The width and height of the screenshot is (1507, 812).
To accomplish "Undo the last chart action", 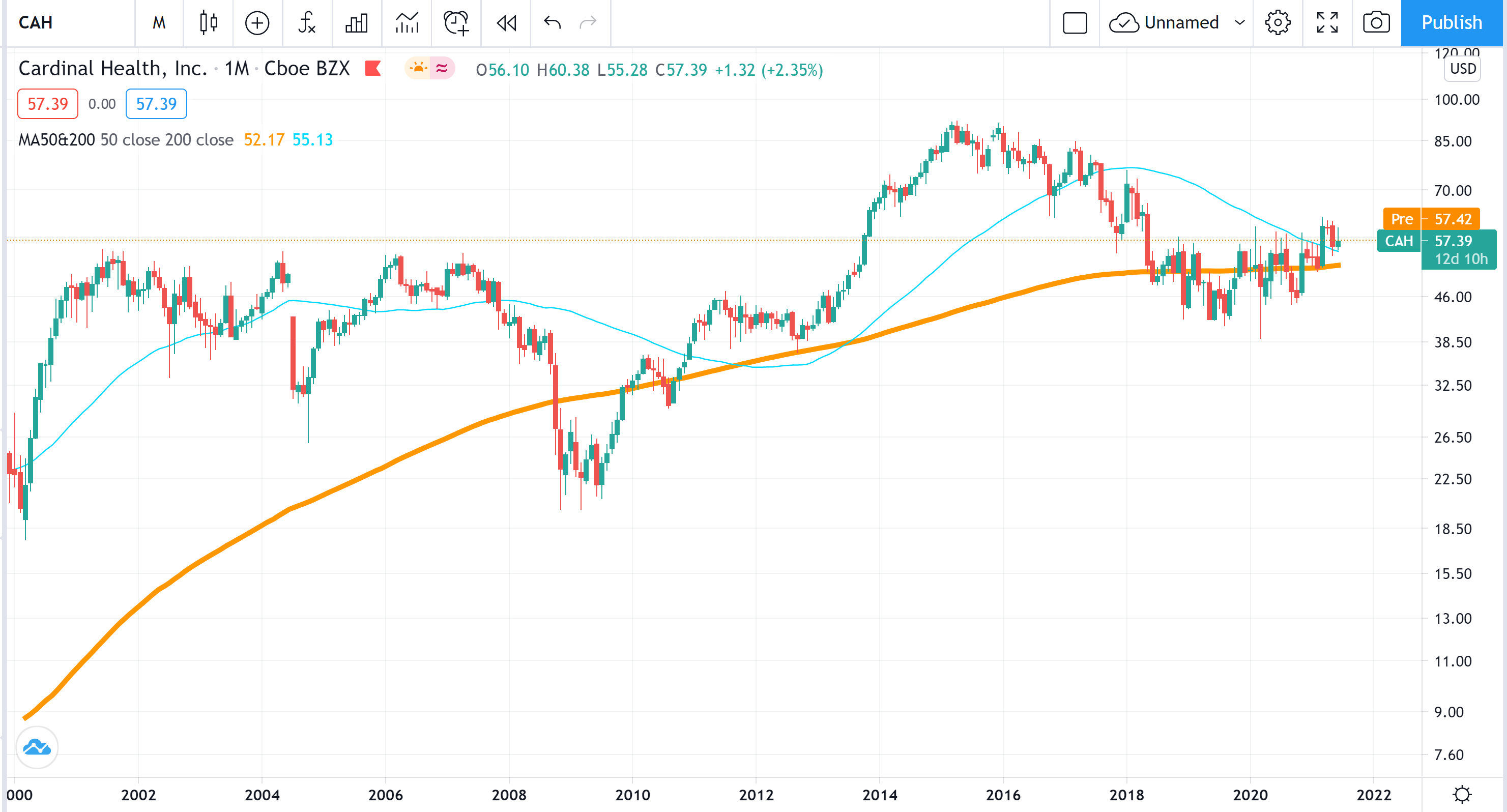I will tap(550, 23).
